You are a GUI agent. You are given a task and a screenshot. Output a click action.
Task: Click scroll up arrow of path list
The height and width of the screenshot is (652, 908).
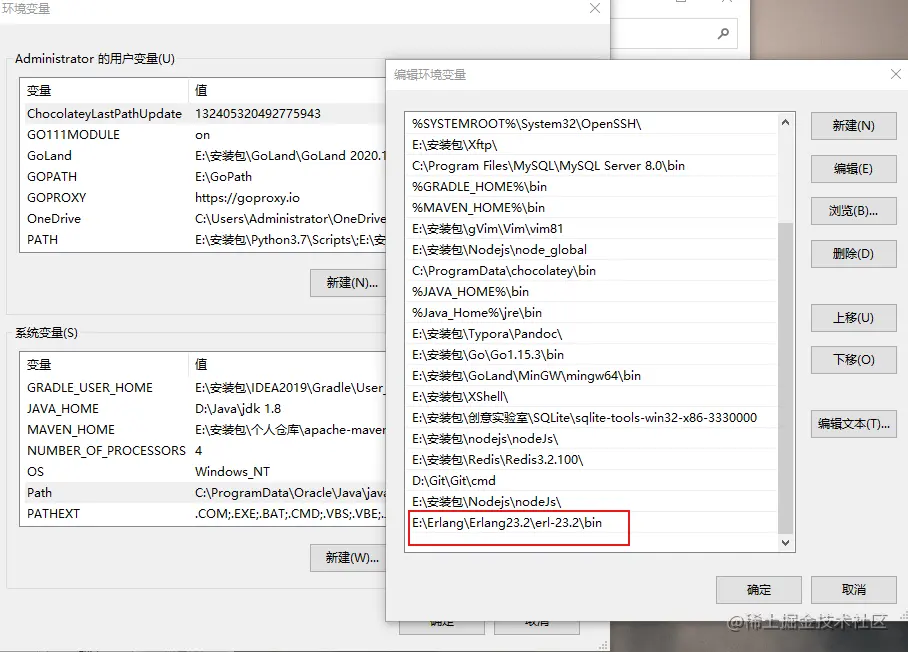click(785, 122)
